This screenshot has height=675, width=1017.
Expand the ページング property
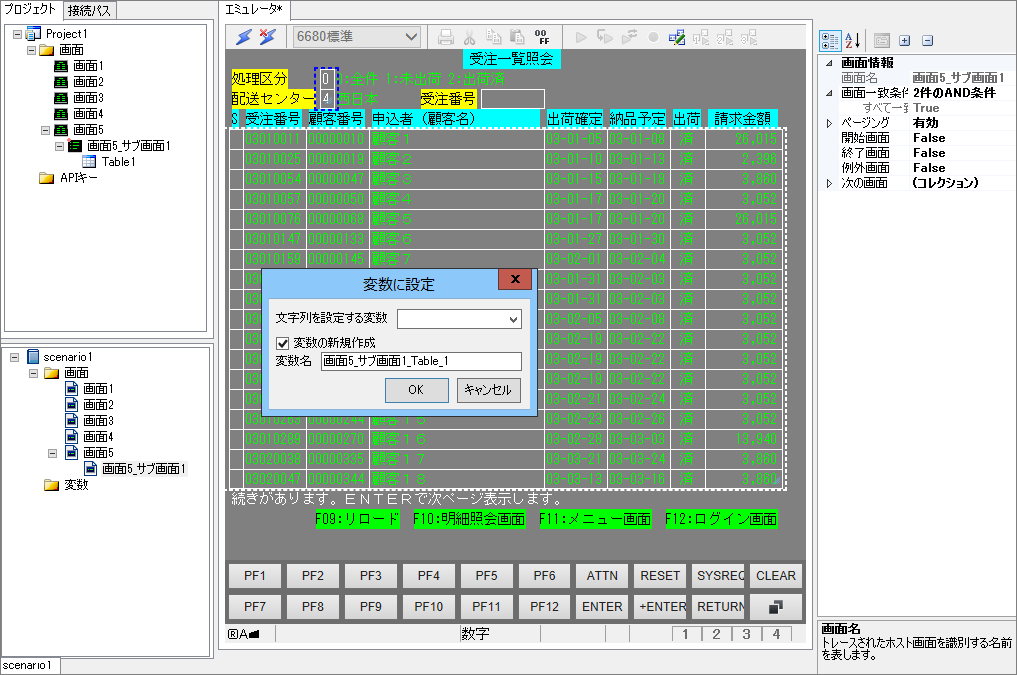pyautogui.click(x=829, y=123)
